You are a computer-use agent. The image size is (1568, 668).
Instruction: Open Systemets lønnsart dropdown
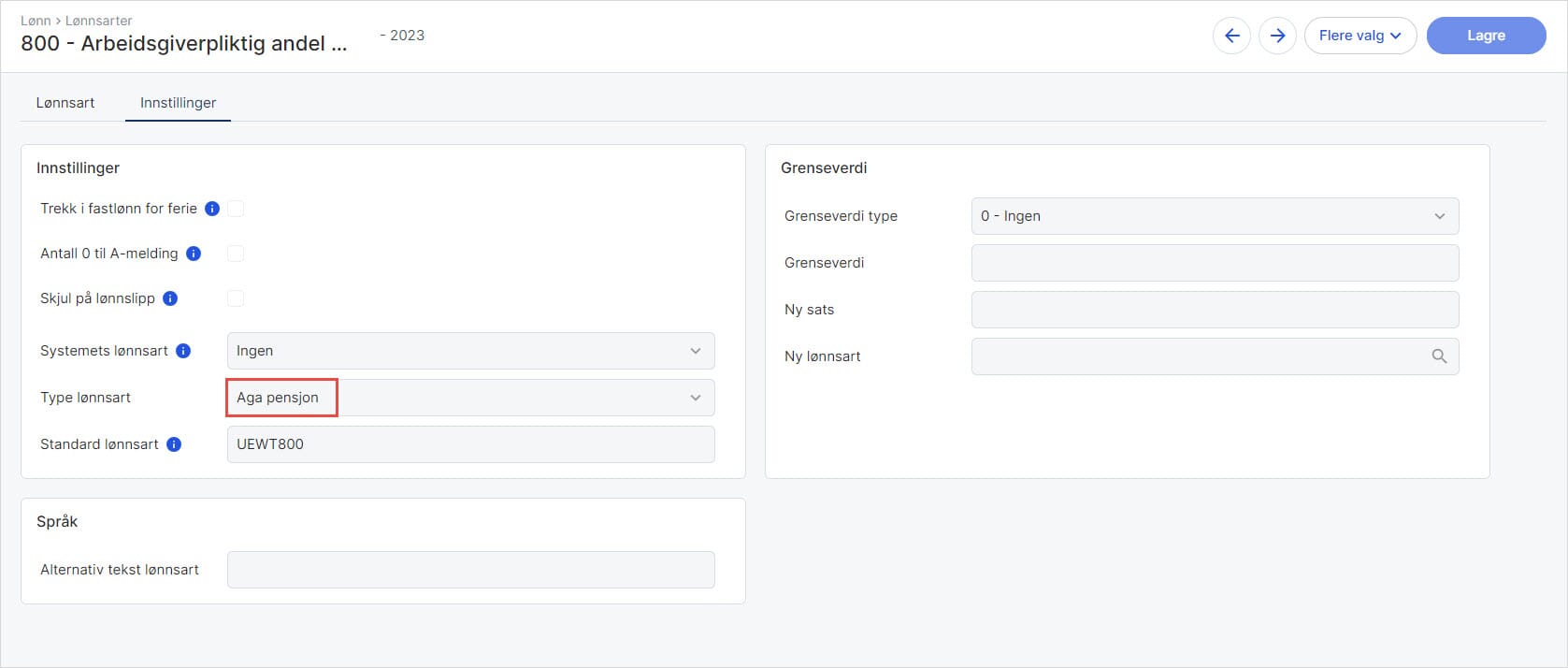click(x=470, y=351)
